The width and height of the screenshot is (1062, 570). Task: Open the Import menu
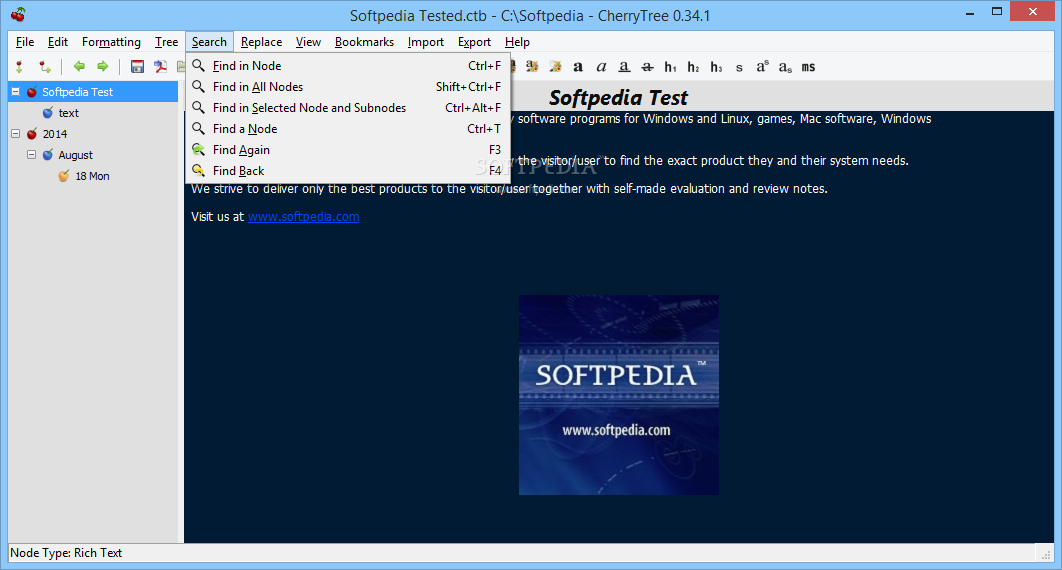(425, 42)
